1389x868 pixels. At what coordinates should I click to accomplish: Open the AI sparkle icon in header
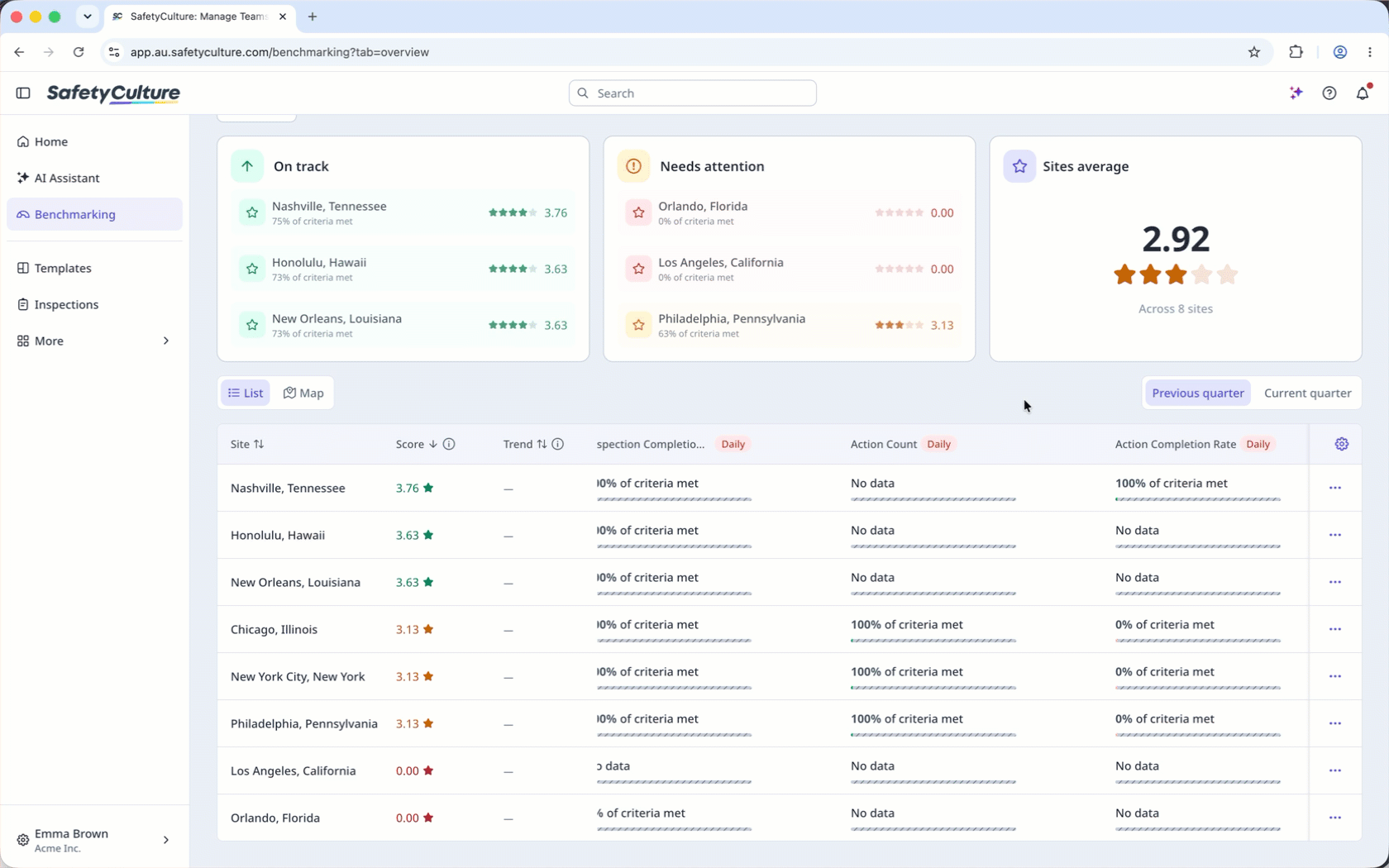coord(1296,93)
